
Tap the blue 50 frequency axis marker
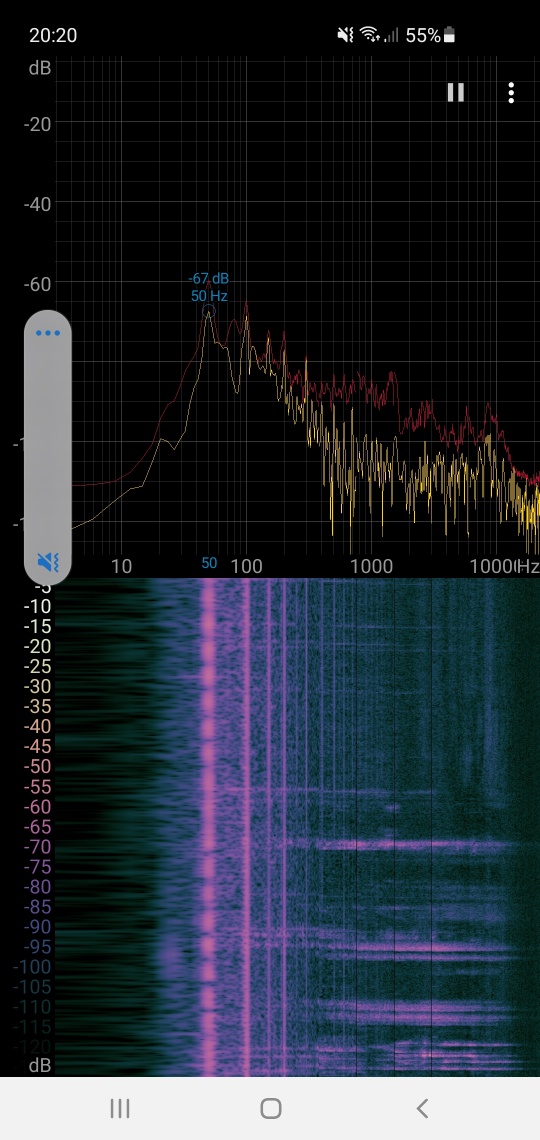pyautogui.click(x=209, y=563)
